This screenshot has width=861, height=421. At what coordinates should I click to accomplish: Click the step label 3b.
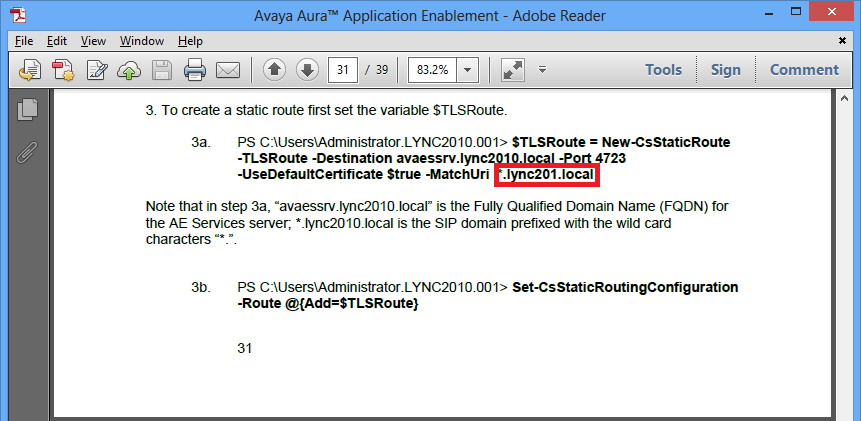tap(201, 287)
